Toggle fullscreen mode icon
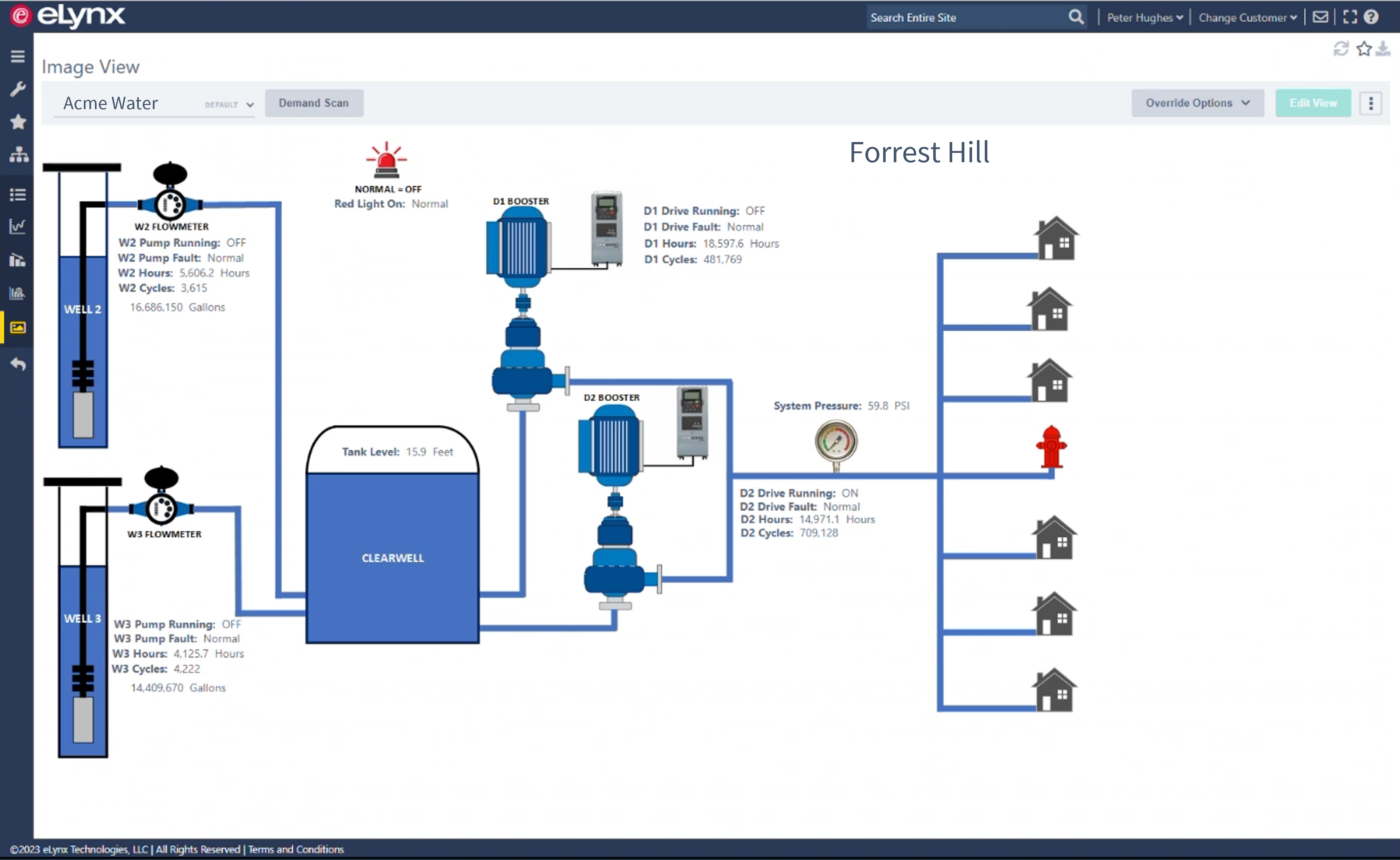1400x860 pixels. coord(1350,17)
